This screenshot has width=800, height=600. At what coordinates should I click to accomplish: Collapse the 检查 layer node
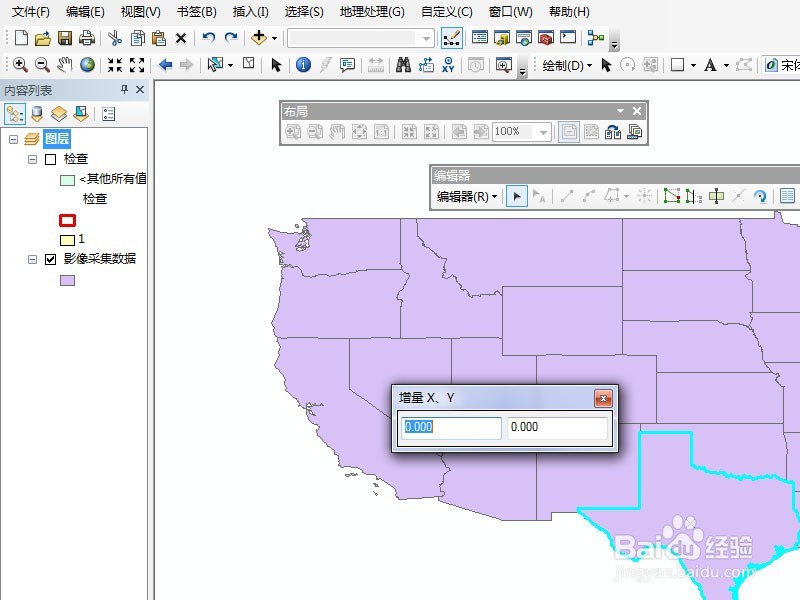[32, 160]
